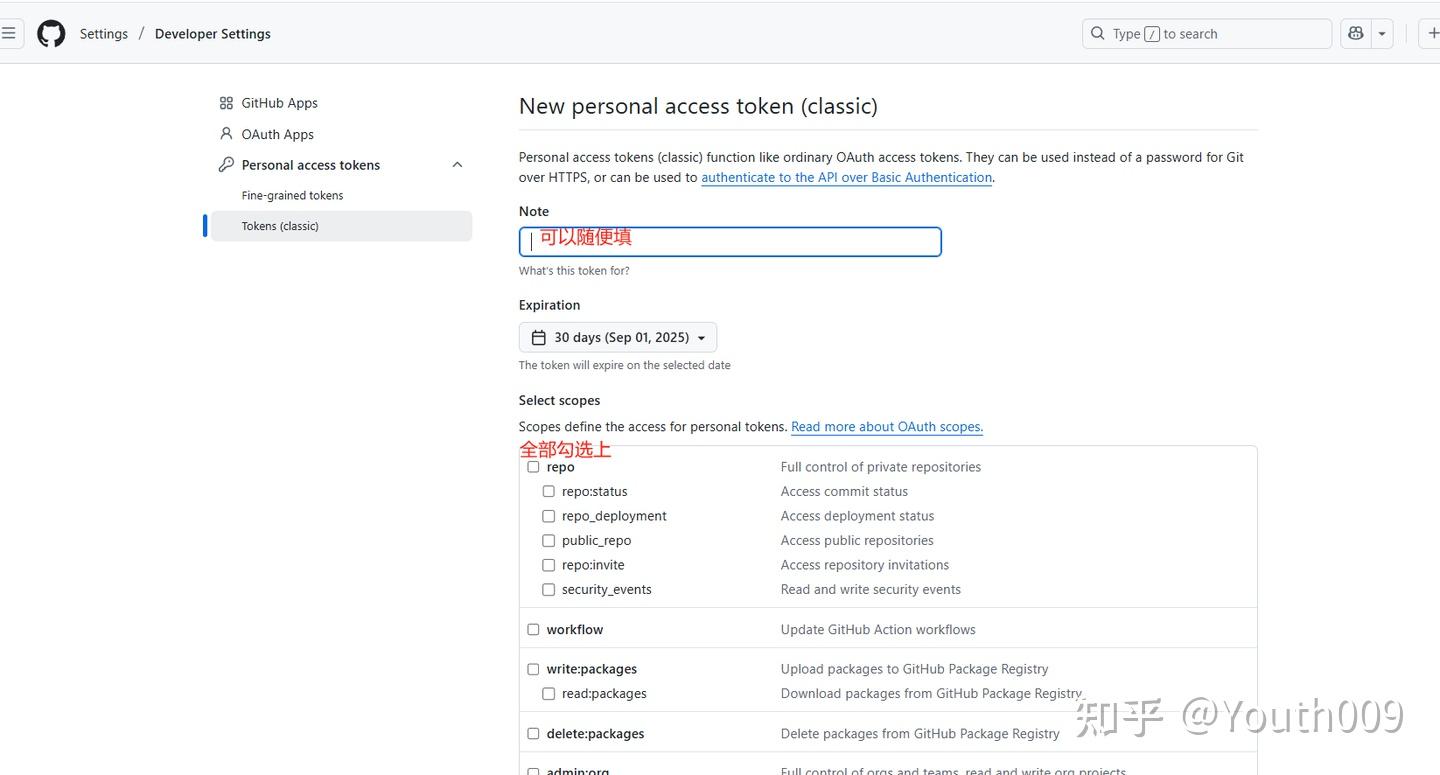Click the Personal access tokens key icon

(x=226, y=165)
